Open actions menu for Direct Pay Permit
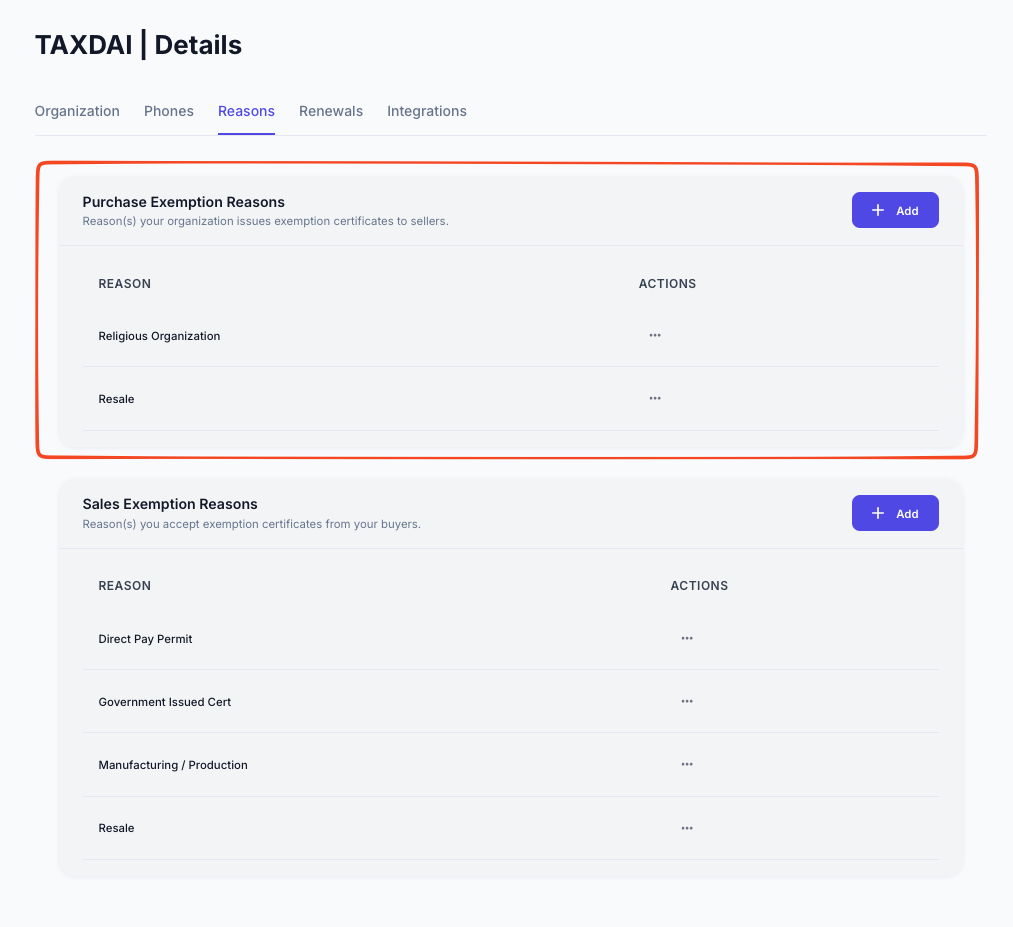 pyautogui.click(x=687, y=638)
